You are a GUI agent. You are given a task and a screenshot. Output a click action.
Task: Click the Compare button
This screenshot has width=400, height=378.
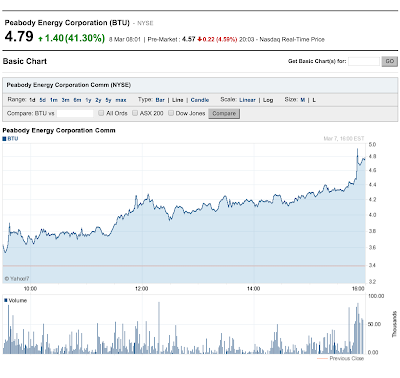224,114
